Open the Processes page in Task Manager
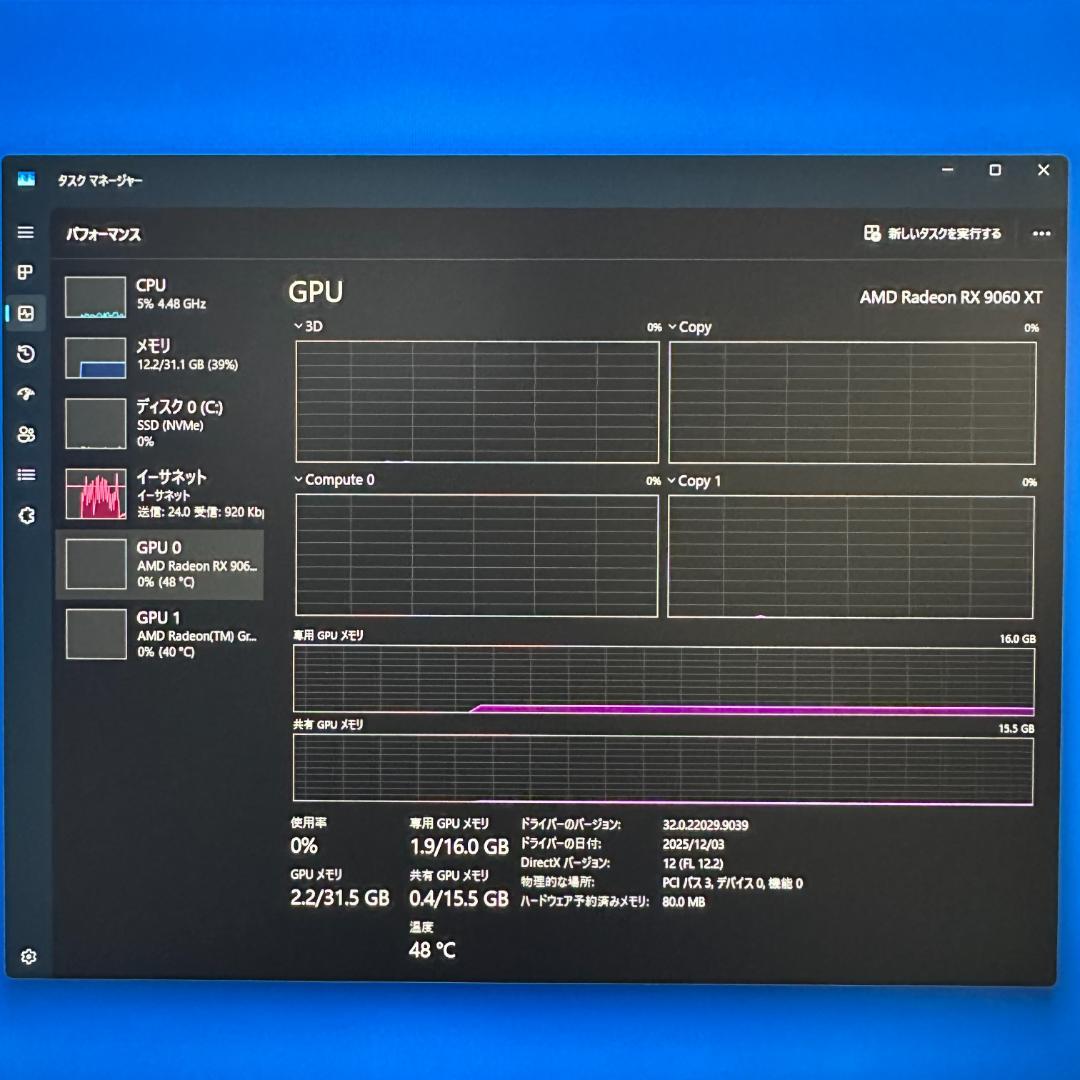The width and height of the screenshot is (1080, 1080). 26,273
